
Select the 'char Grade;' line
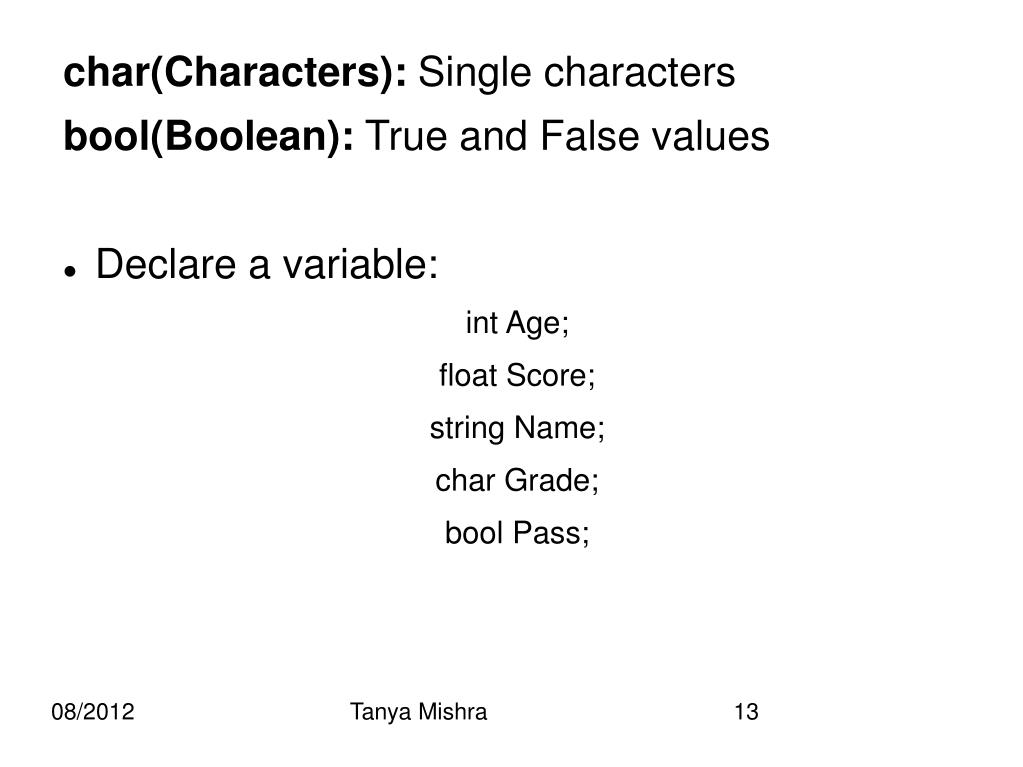(x=517, y=481)
